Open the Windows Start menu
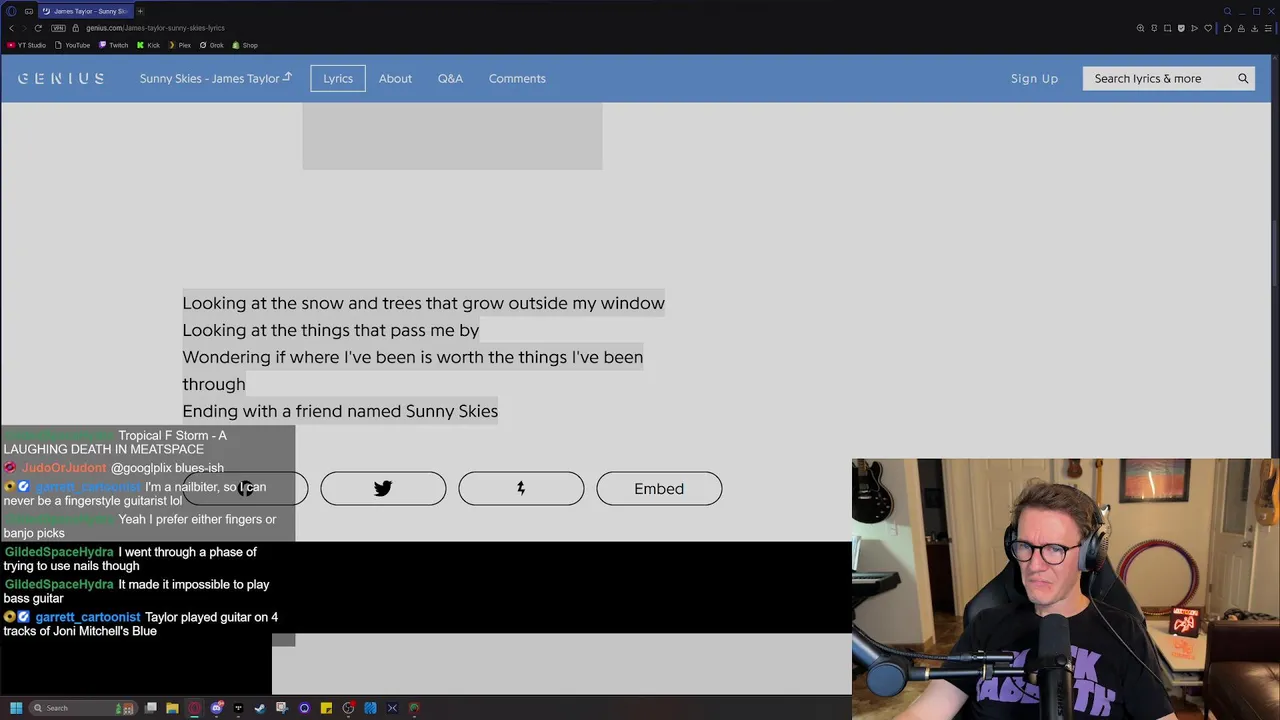Image resolution: width=1280 pixels, height=720 pixels. point(16,708)
